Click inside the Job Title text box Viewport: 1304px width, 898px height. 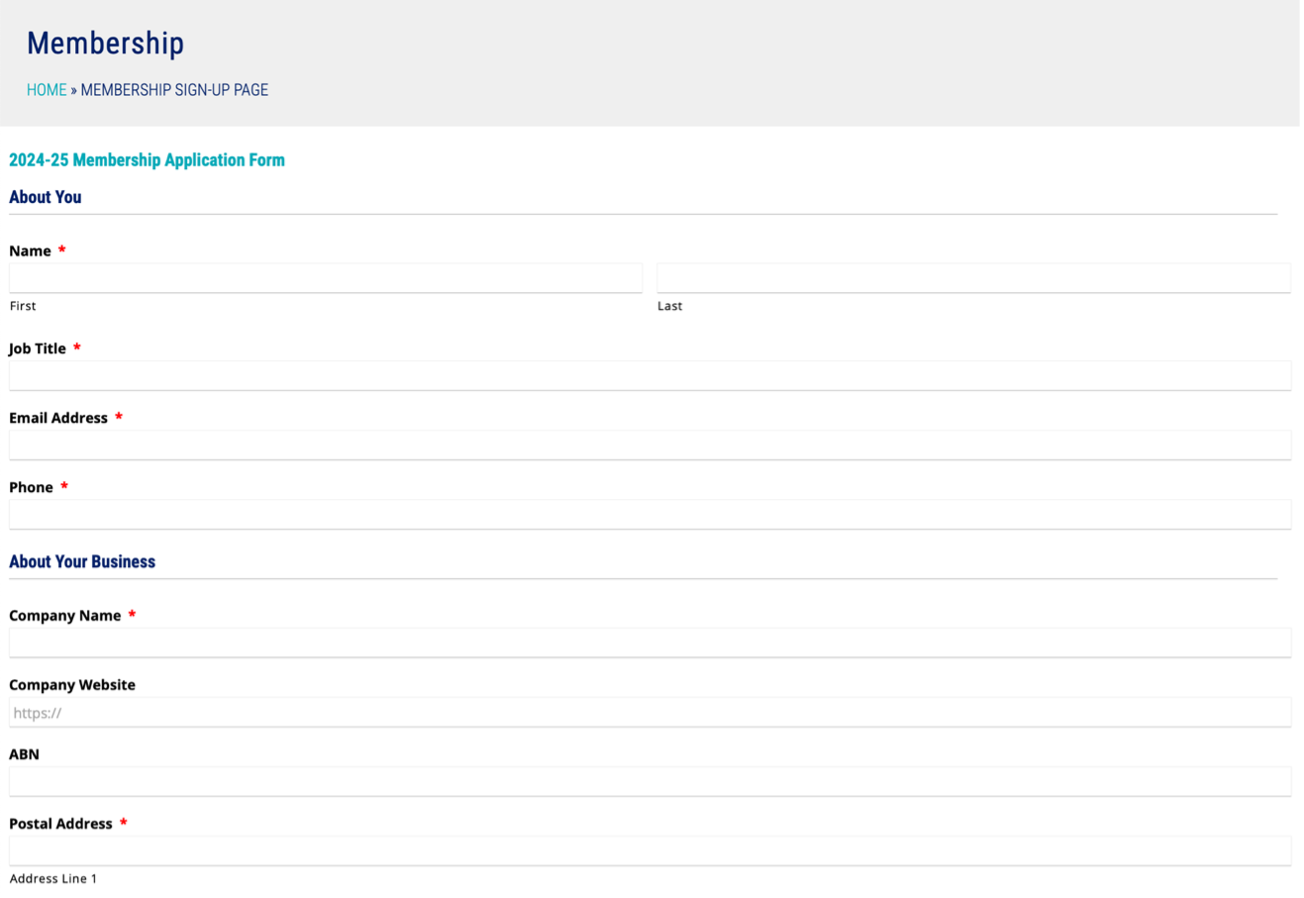[x=650, y=376]
